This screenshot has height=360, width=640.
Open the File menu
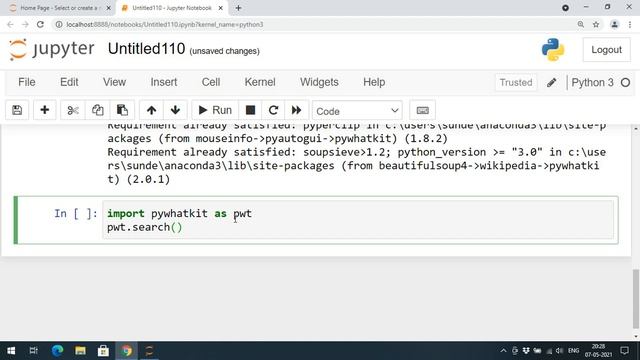(x=27, y=82)
